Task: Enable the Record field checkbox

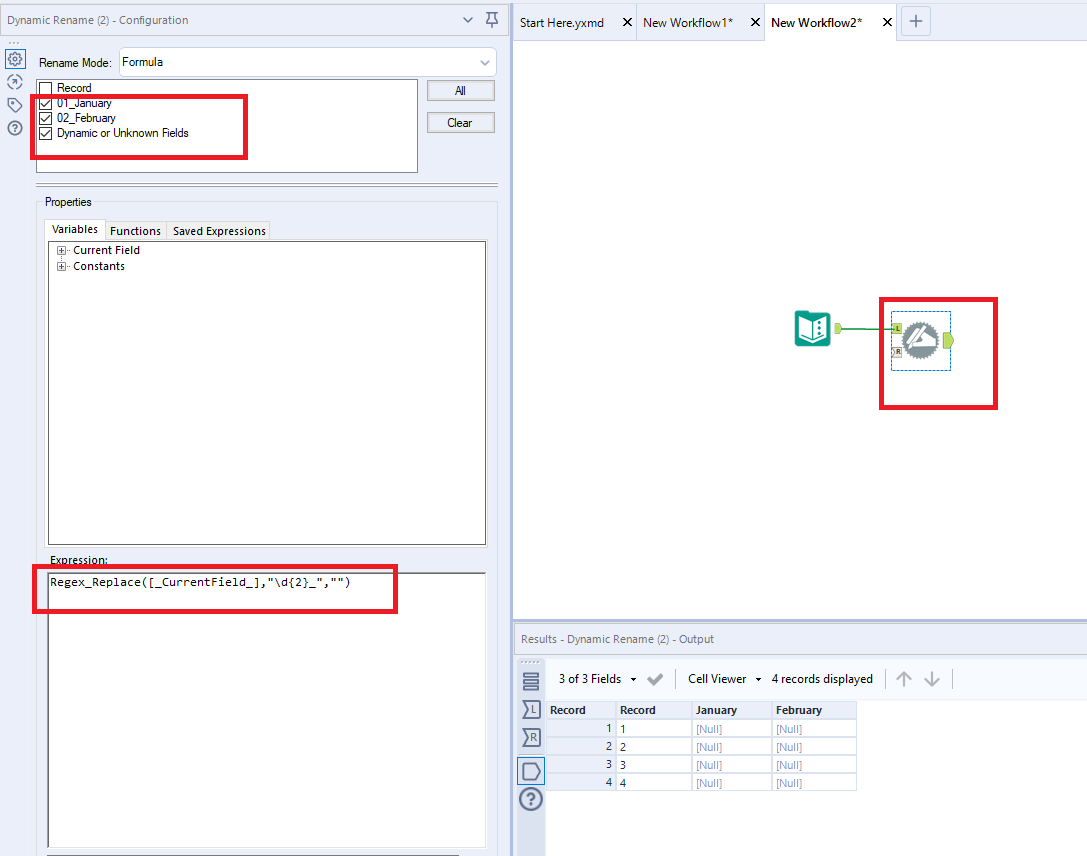Action: pos(44,87)
